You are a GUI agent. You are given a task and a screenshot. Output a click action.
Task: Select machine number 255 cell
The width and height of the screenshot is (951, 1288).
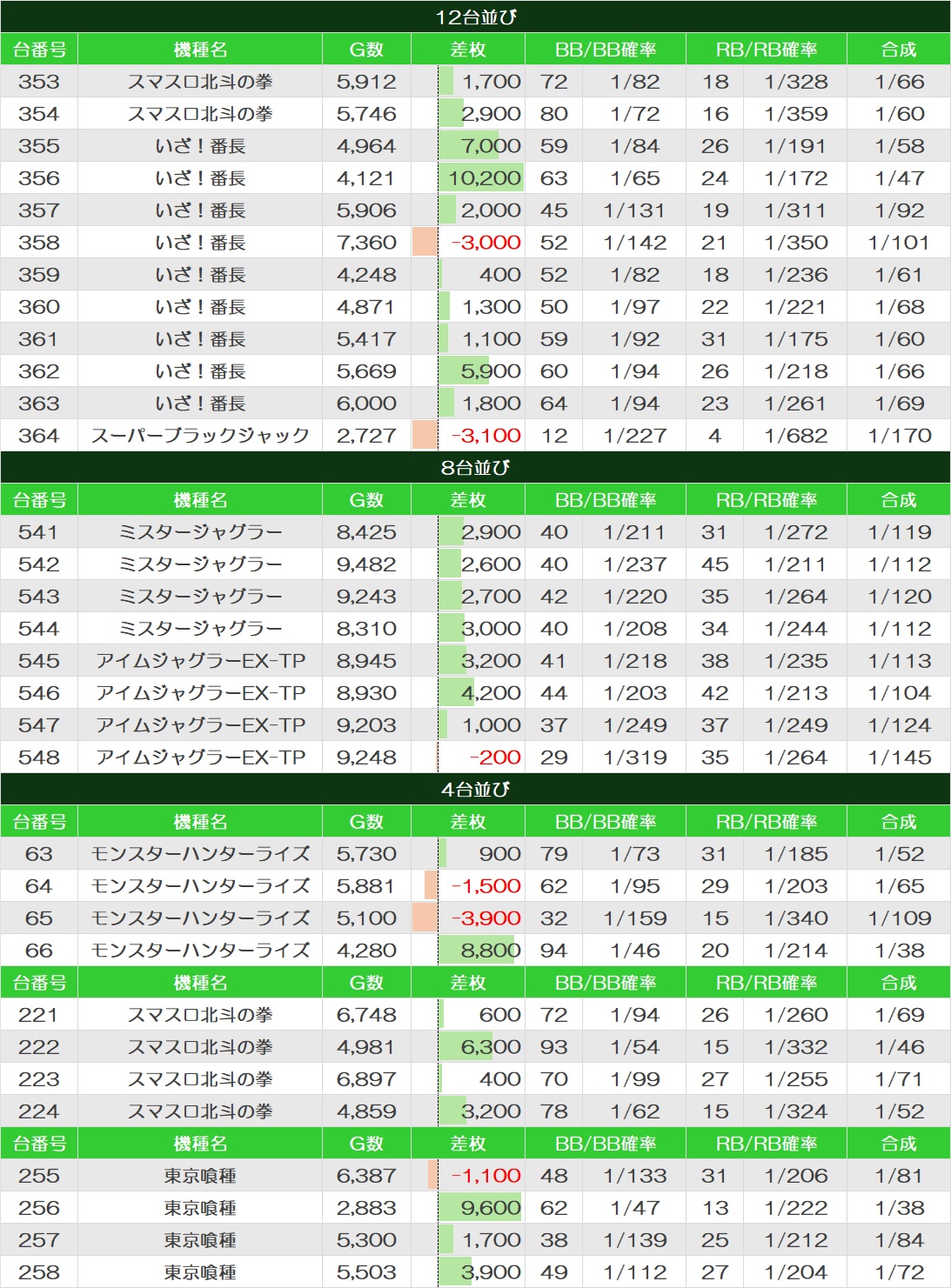point(39,1176)
